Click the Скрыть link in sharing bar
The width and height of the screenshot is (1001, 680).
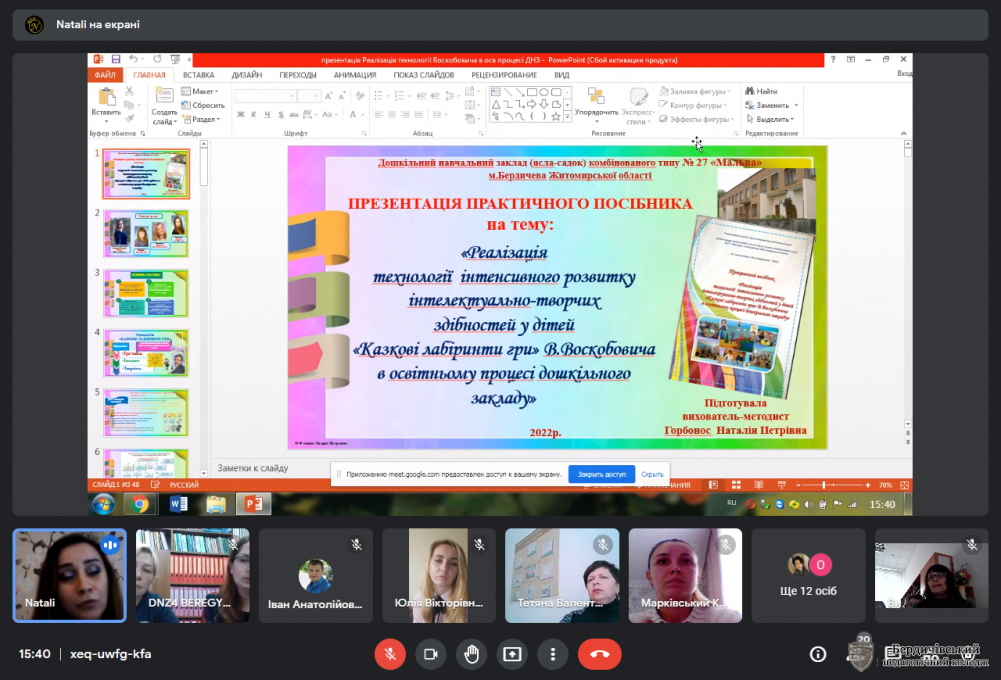652,474
